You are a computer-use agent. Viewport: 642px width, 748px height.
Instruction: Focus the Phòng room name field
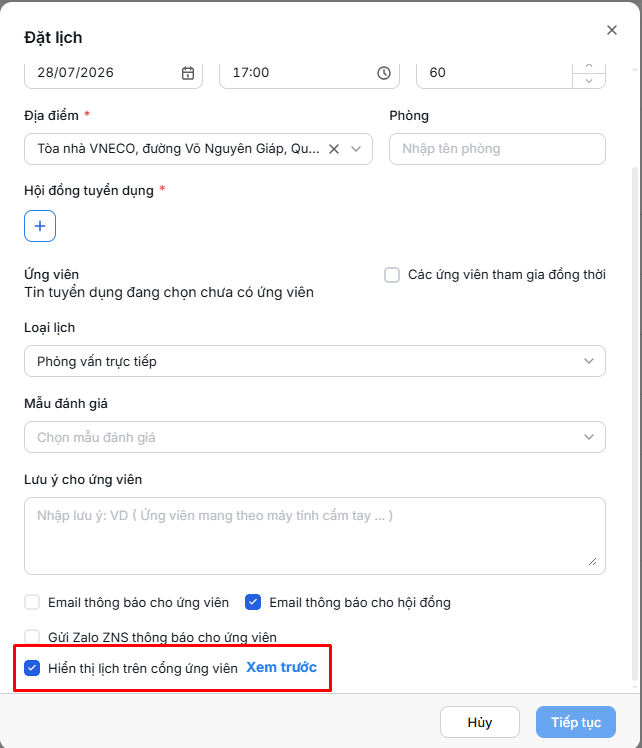497,149
